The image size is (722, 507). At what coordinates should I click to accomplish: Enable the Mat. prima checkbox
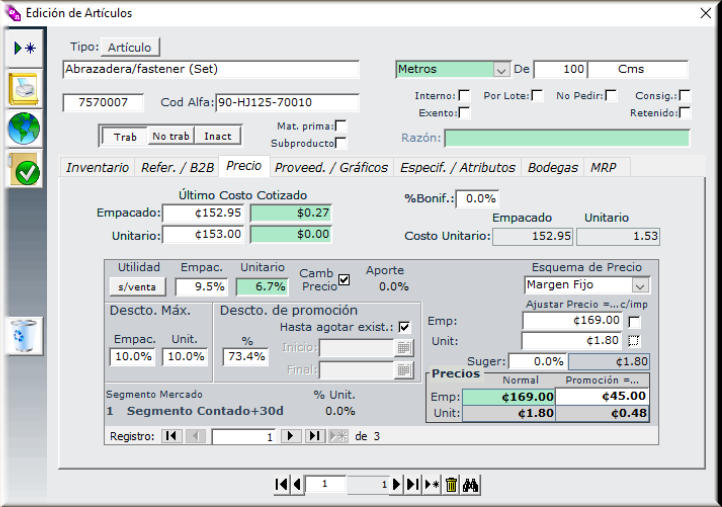click(340, 125)
